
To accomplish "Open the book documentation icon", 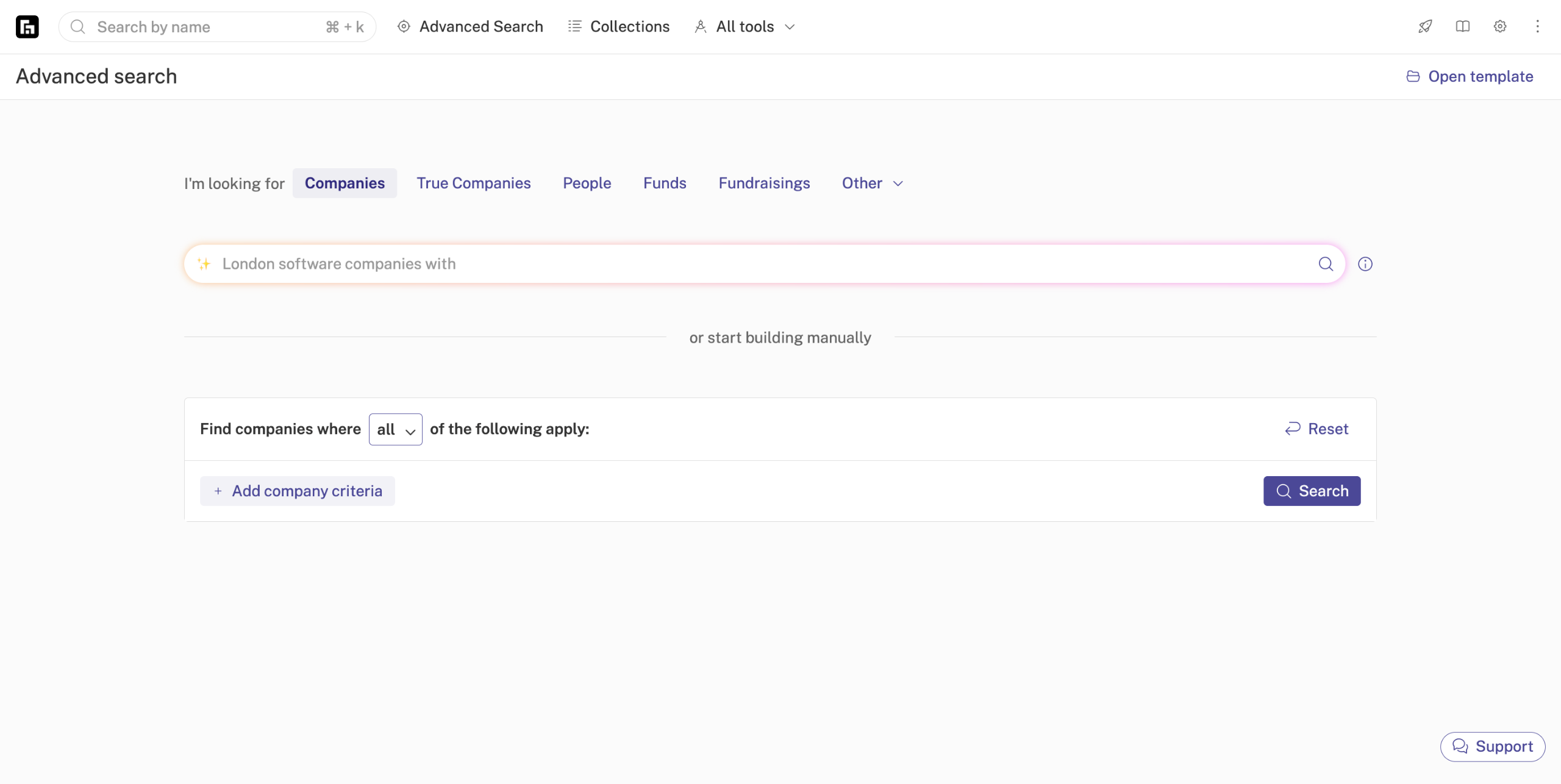I will click(1462, 26).
